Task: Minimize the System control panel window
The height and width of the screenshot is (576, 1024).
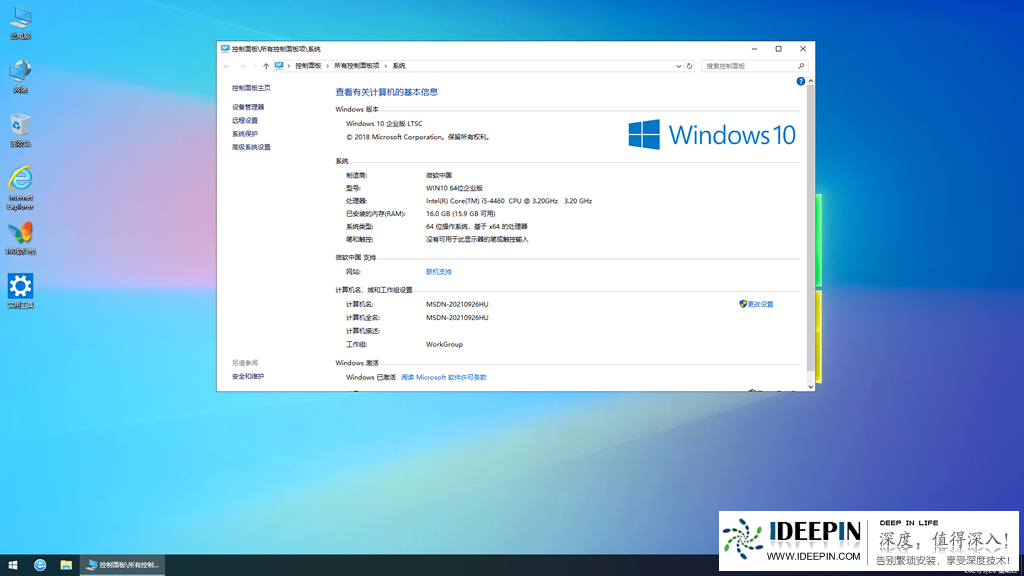Action: [754, 49]
